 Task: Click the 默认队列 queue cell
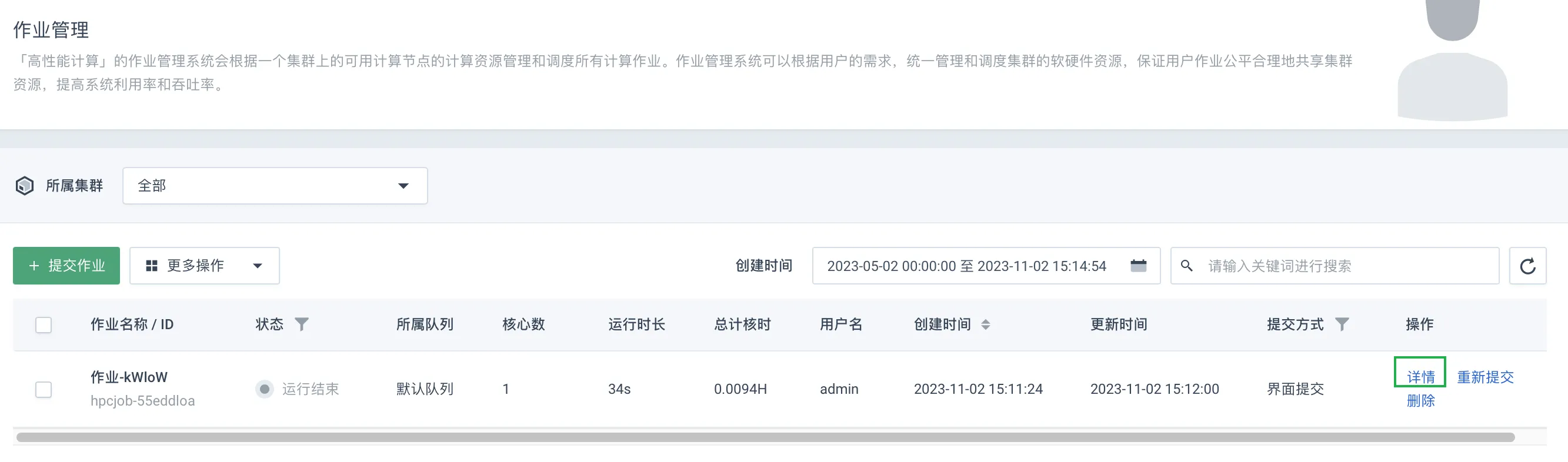(x=425, y=390)
